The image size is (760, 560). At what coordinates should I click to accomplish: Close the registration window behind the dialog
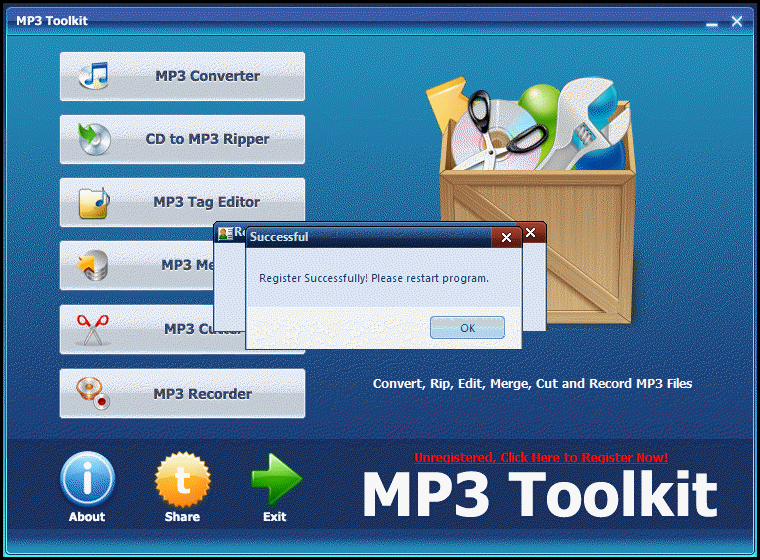click(x=531, y=233)
